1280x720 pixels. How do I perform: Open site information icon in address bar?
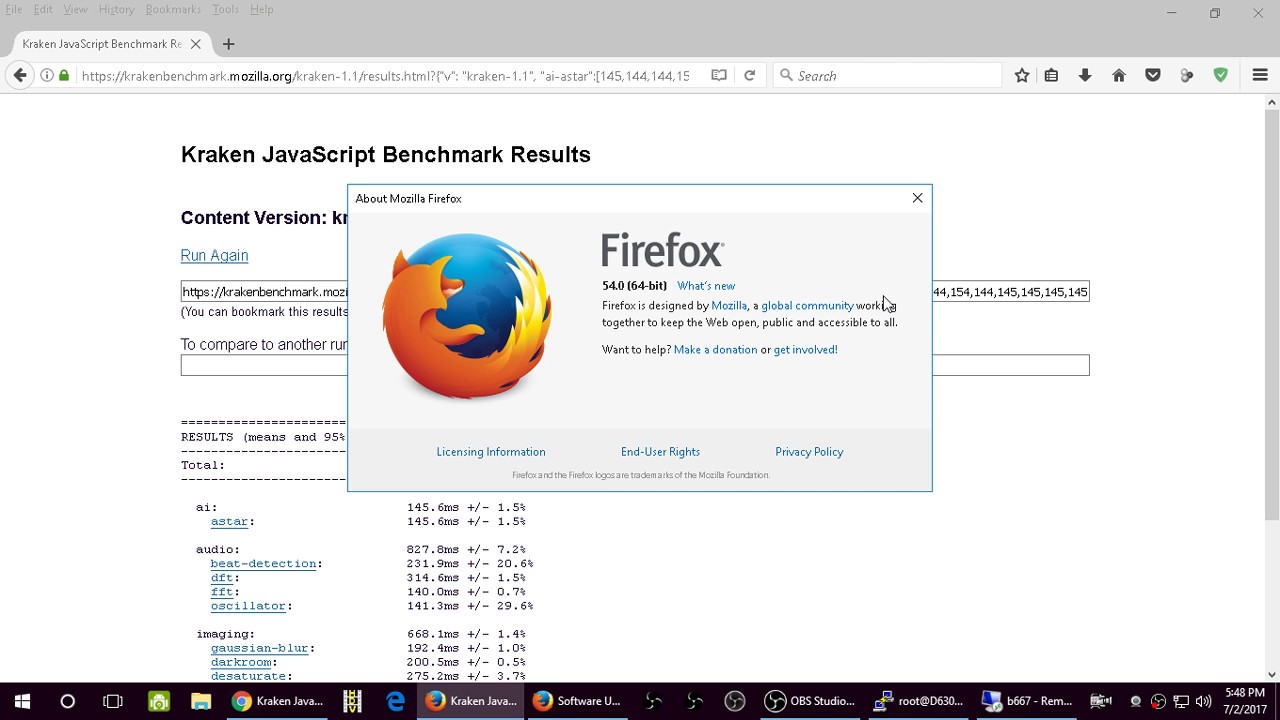coord(47,75)
